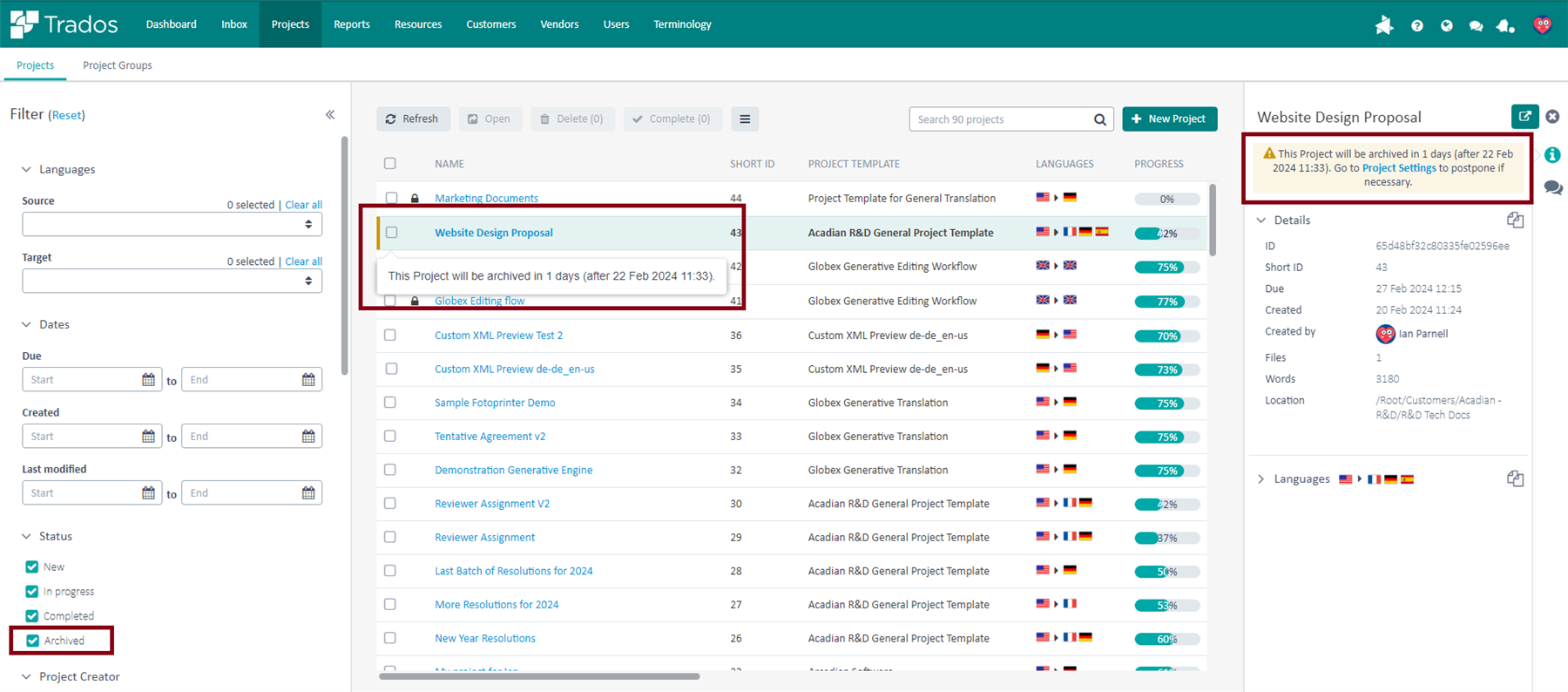Screen dimensions: 1568x692
Task: Open the Project Settings link in notice
Action: 1399,168
